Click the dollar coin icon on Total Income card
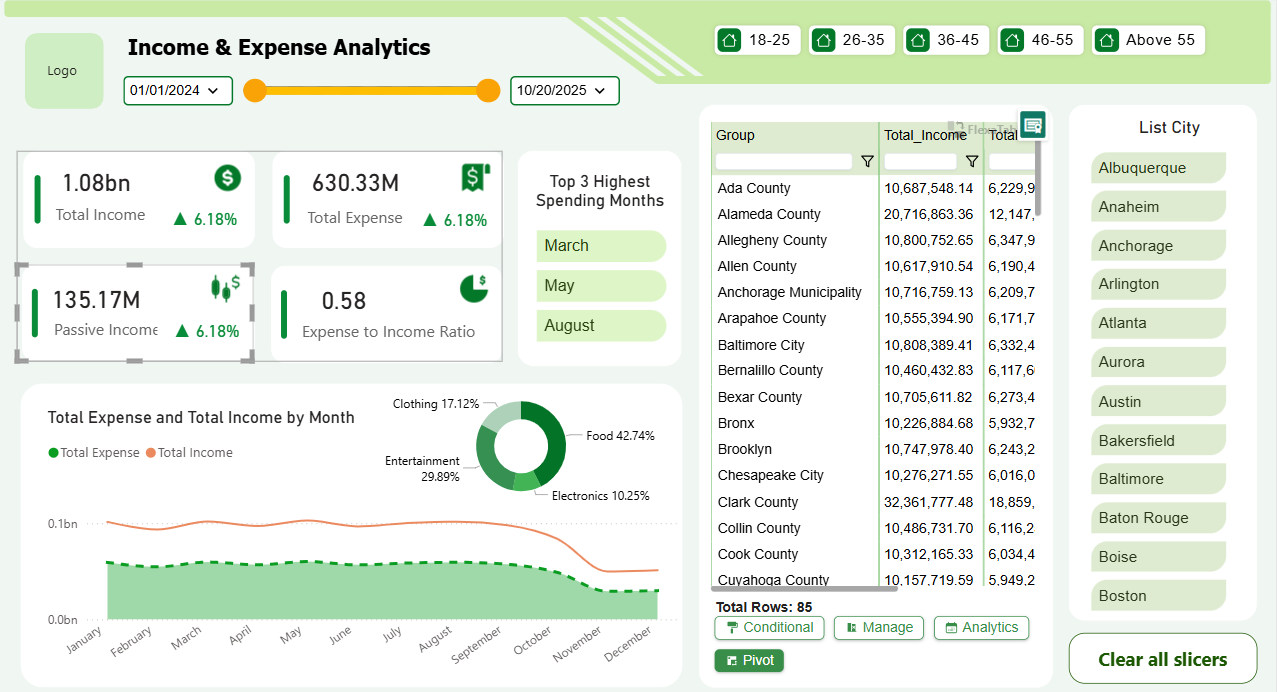 228,178
